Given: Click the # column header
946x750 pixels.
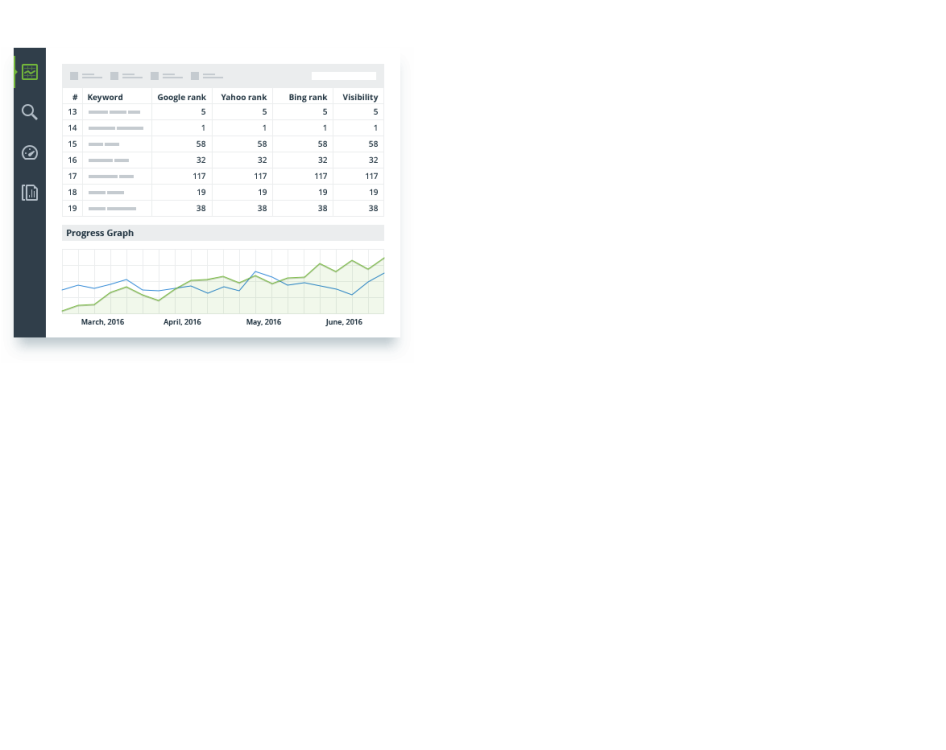Looking at the screenshot, I should click(x=75, y=97).
